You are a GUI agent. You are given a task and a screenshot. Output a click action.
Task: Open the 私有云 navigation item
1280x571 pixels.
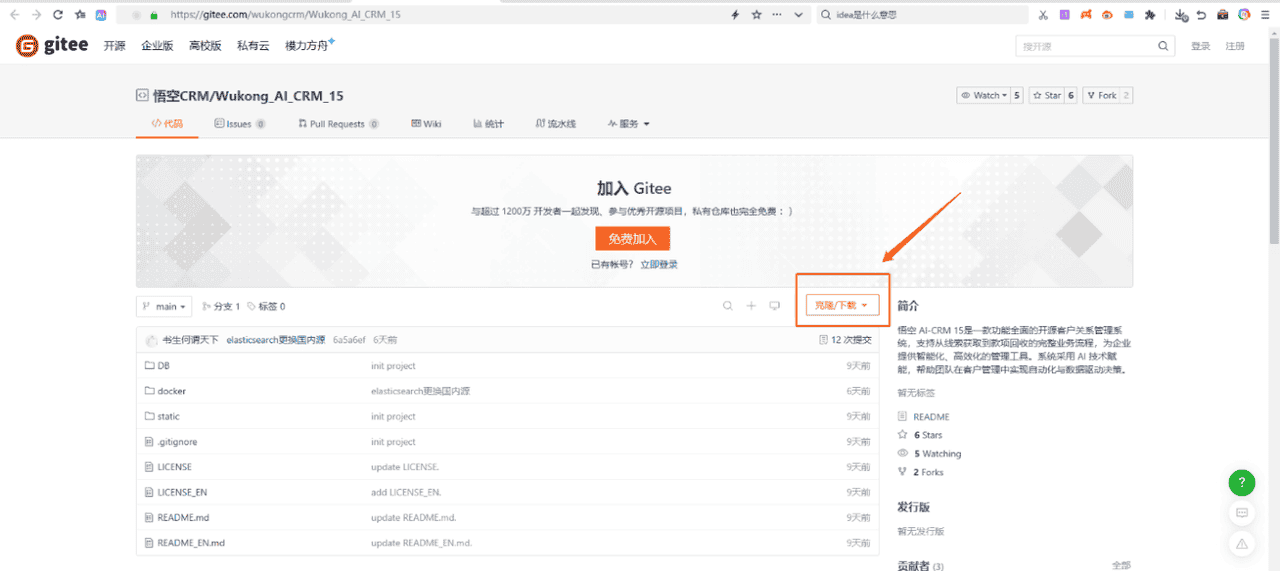(253, 46)
